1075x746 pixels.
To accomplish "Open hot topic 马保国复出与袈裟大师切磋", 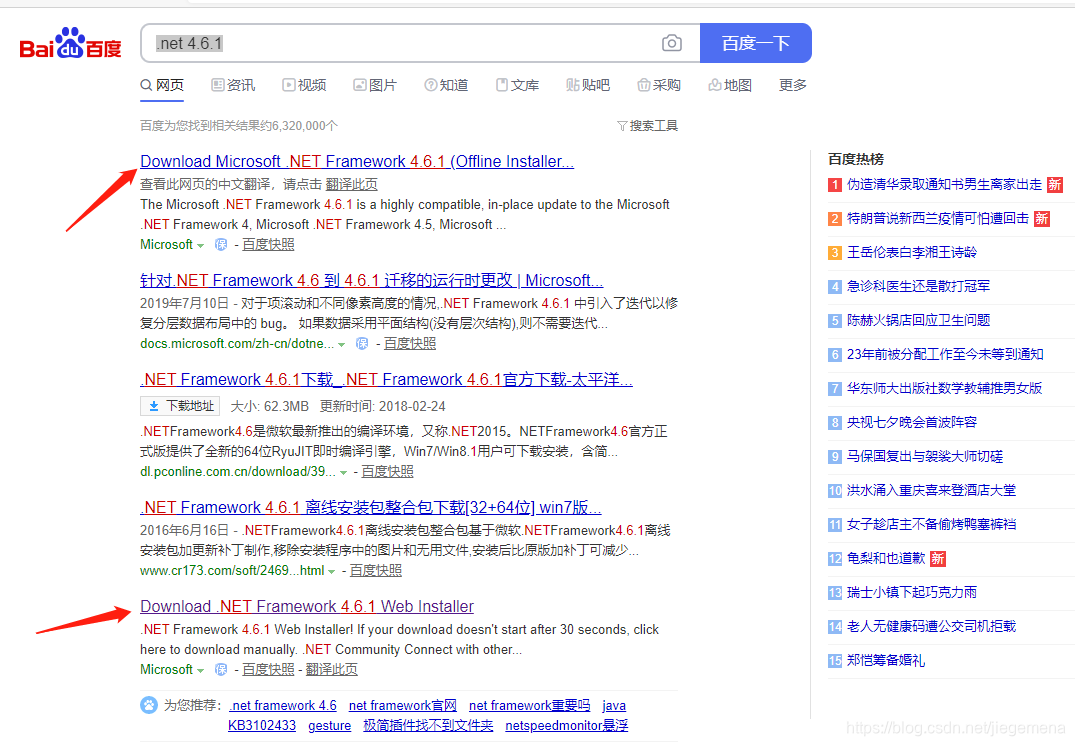I will tap(925, 457).
